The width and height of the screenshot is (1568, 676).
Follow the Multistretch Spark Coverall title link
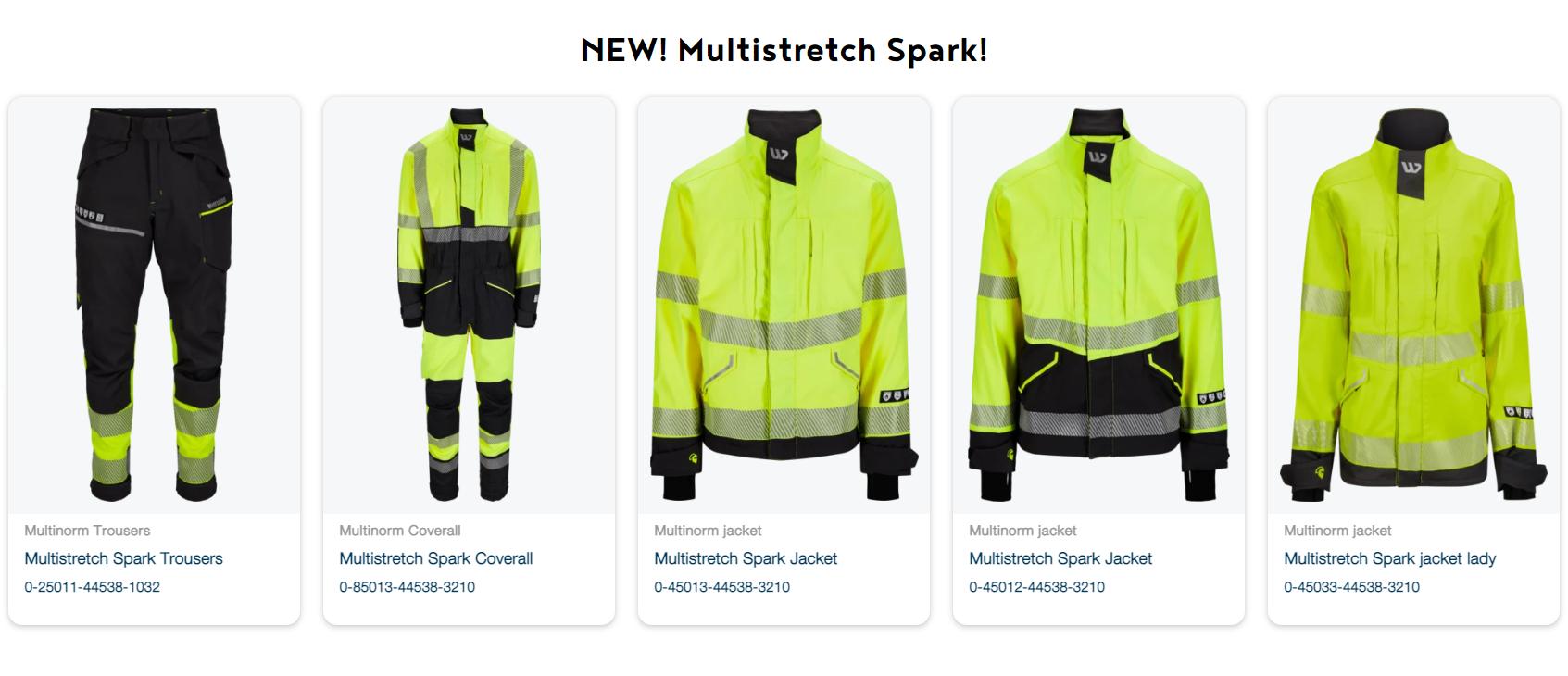pyautogui.click(x=435, y=558)
